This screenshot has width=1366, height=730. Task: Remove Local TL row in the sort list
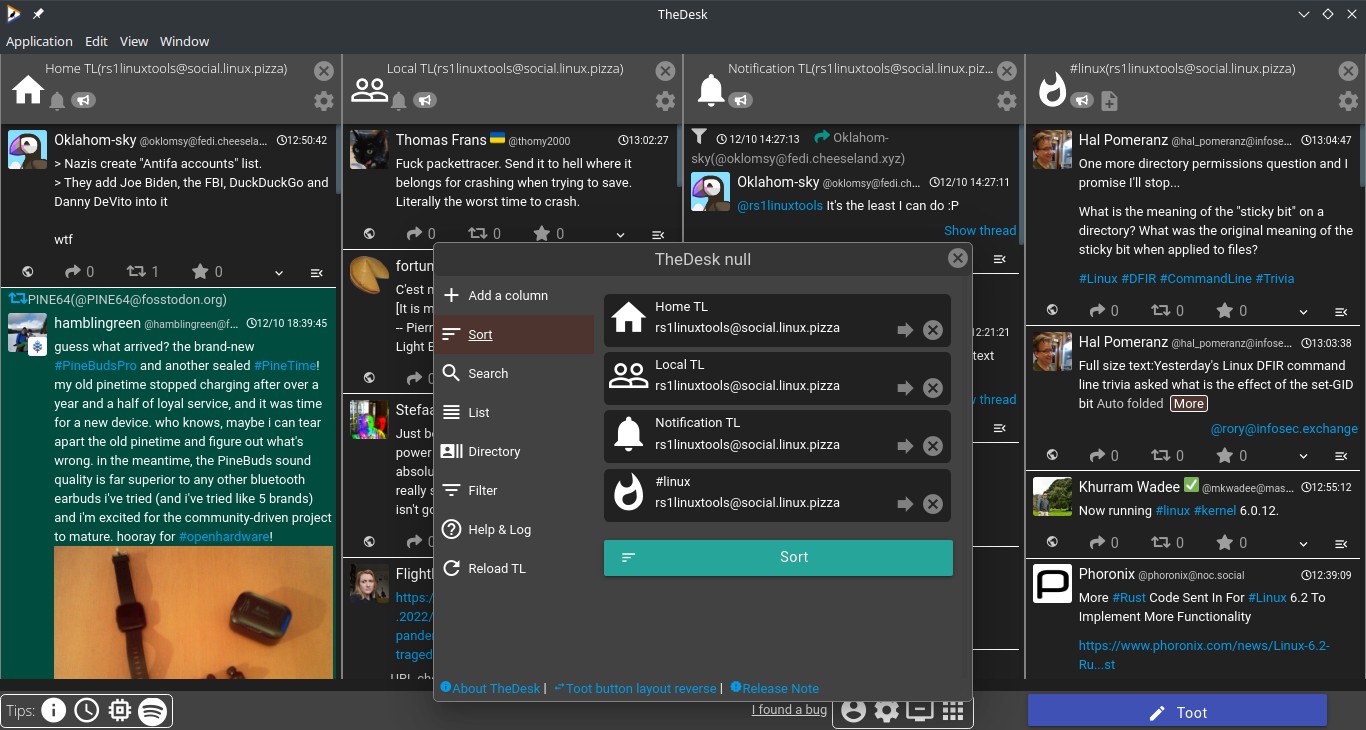click(x=933, y=388)
